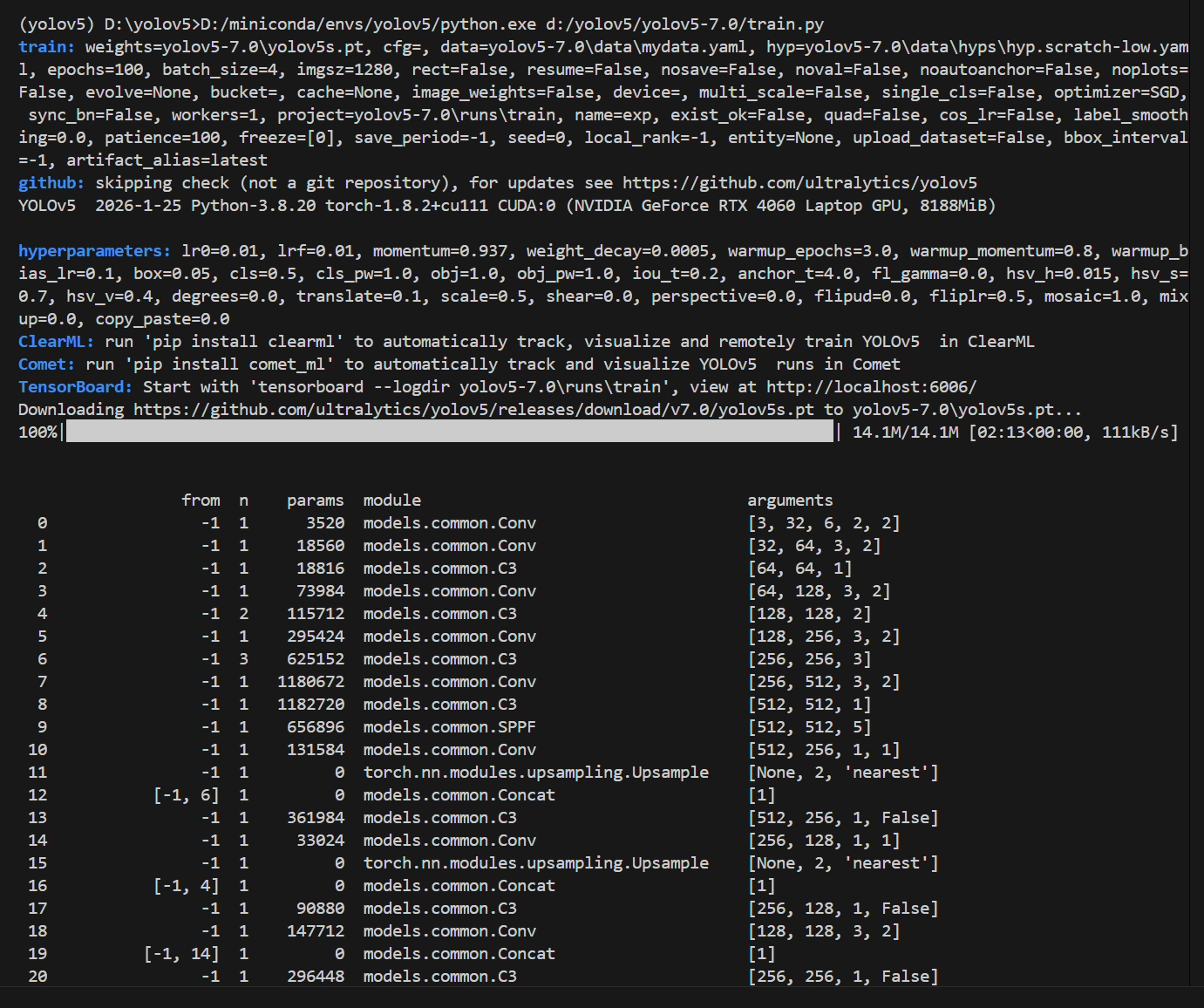Viewport: 1204px width, 1008px height.
Task: Click the '[-1, 6]' from value in layer 12
Action: [187, 795]
